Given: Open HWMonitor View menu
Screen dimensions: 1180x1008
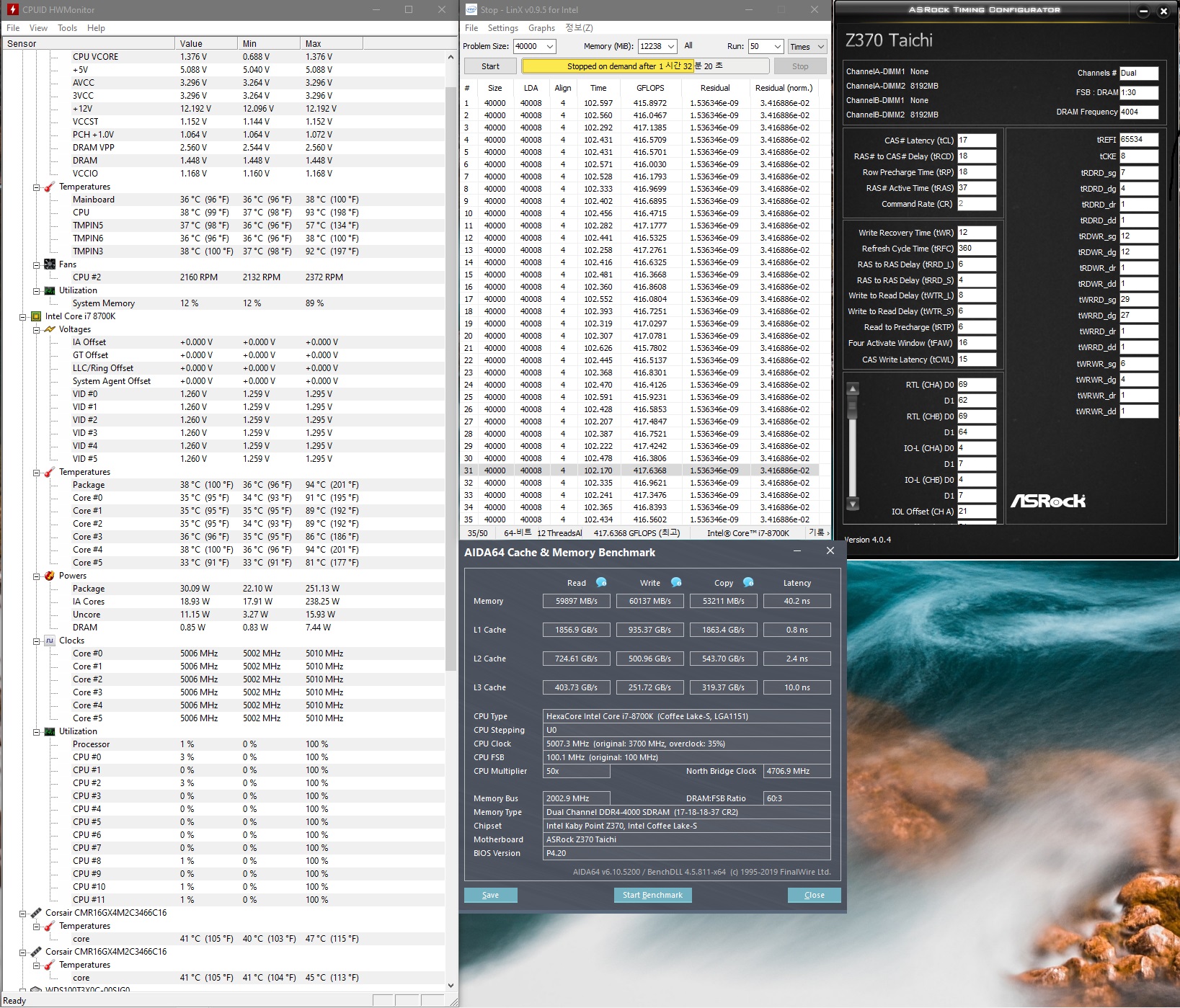Looking at the screenshot, I should [x=38, y=28].
